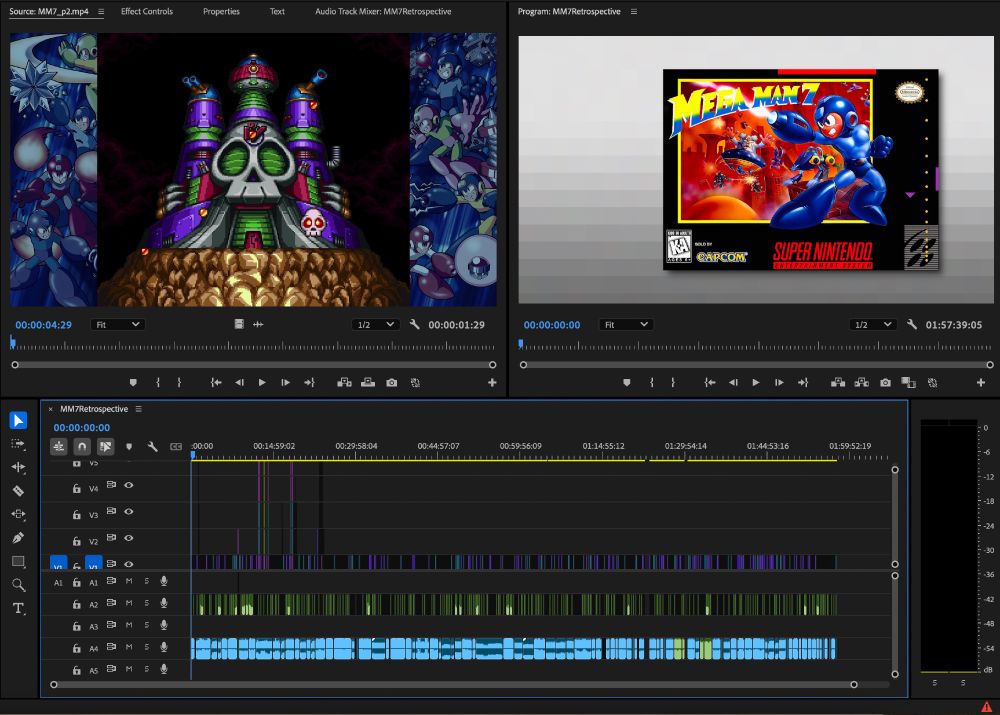The height and width of the screenshot is (715, 1000).
Task: Open Program monitor settings wrench
Action: point(912,325)
